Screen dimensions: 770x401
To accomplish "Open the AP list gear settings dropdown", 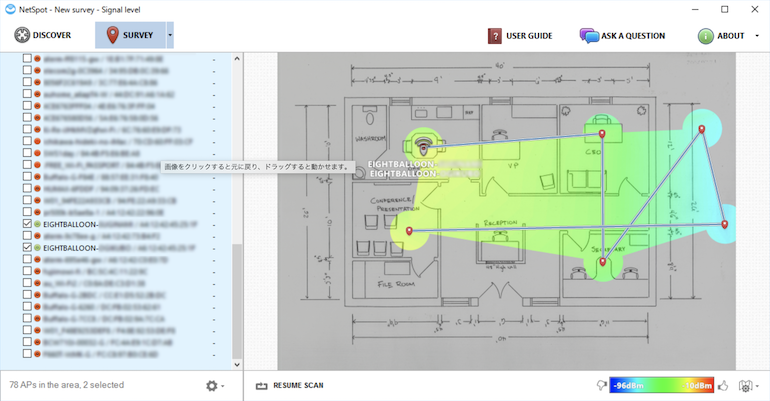I will tap(213, 386).
